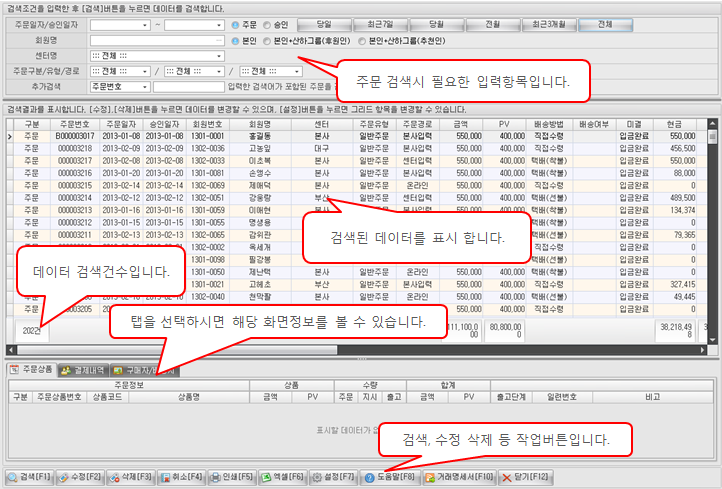Sort by the 주문유형 column header

coord(374,124)
